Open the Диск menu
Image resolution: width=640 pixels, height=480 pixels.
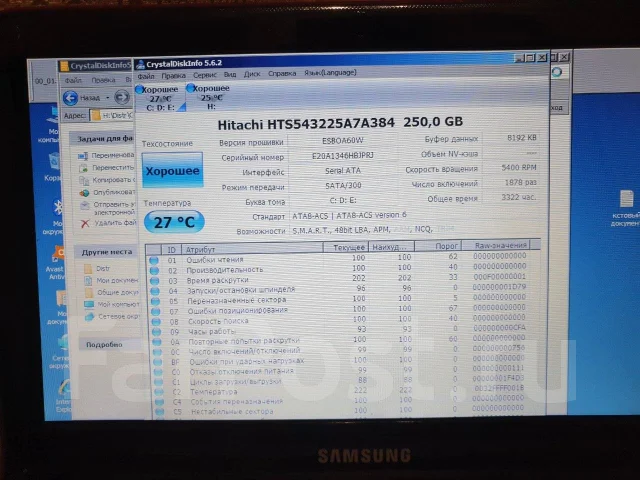click(x=252, y=74)
